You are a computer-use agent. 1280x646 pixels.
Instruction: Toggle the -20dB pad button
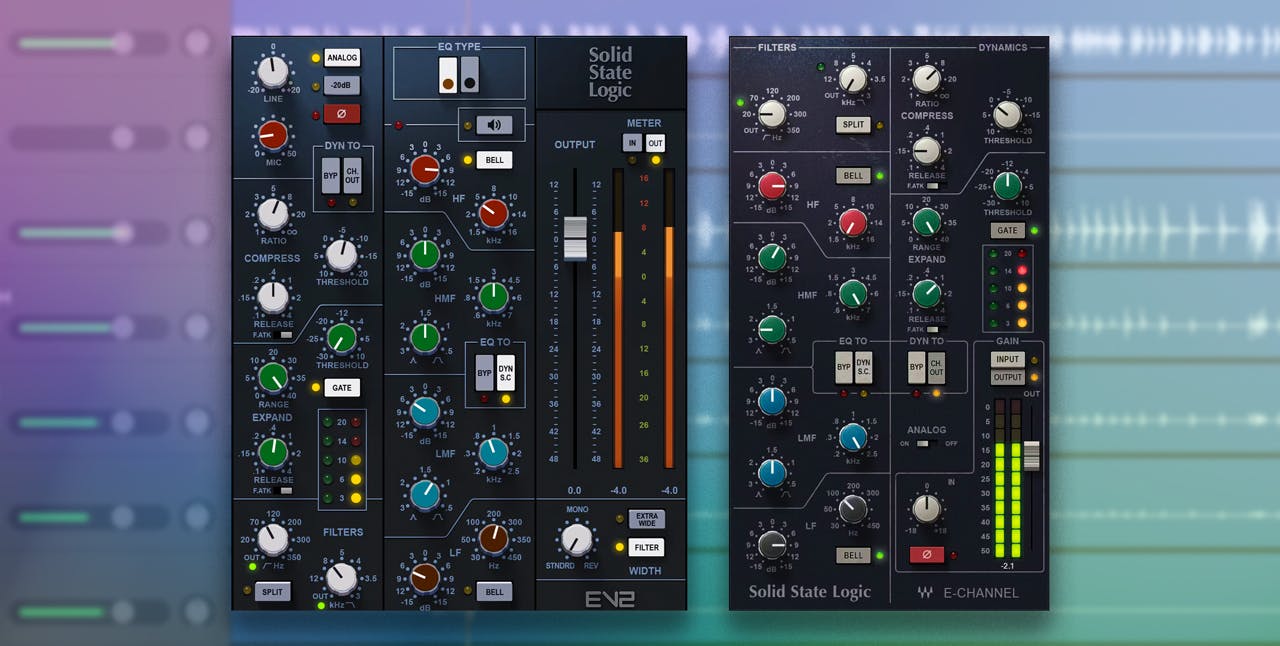(341, 86)
